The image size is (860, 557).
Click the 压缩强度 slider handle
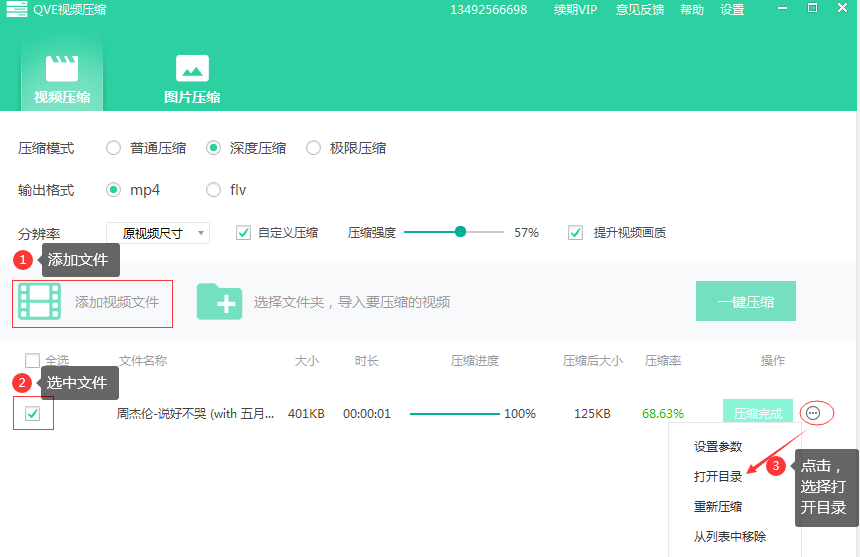click(460, 232)
